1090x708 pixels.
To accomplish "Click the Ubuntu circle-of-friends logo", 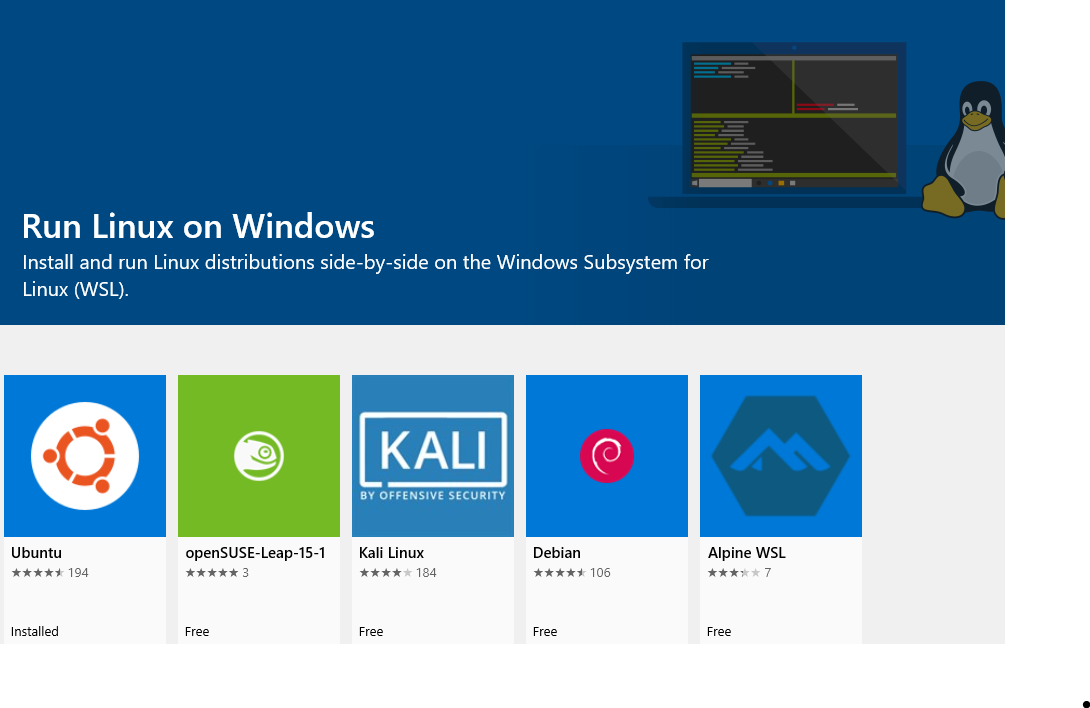I will tap(84, 455).
